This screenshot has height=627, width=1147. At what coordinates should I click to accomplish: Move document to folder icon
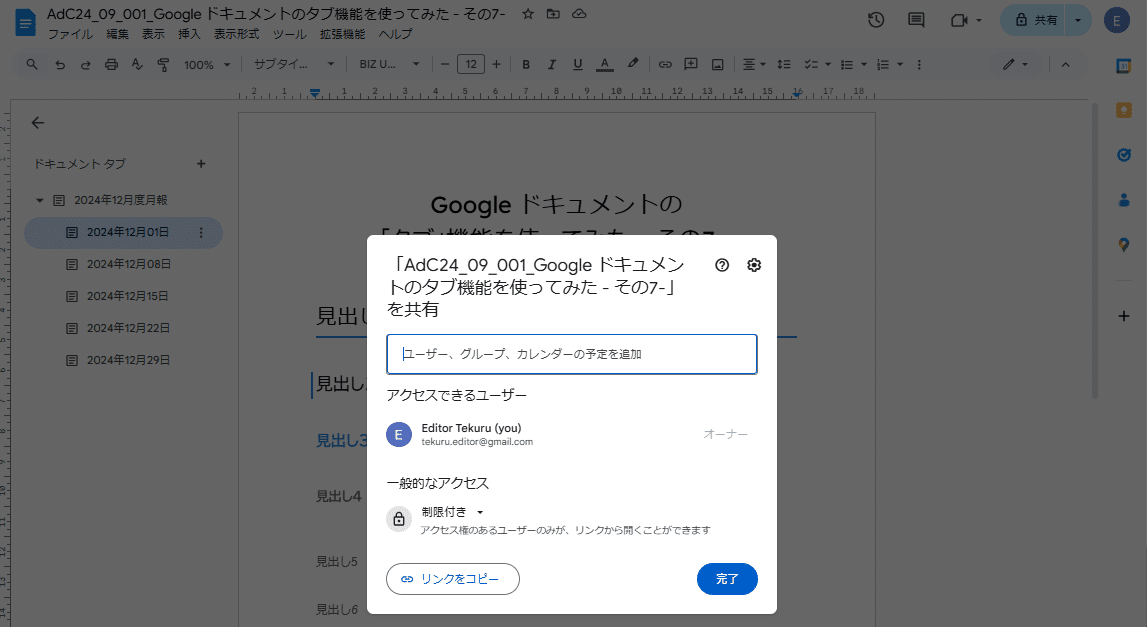[553, 14]
